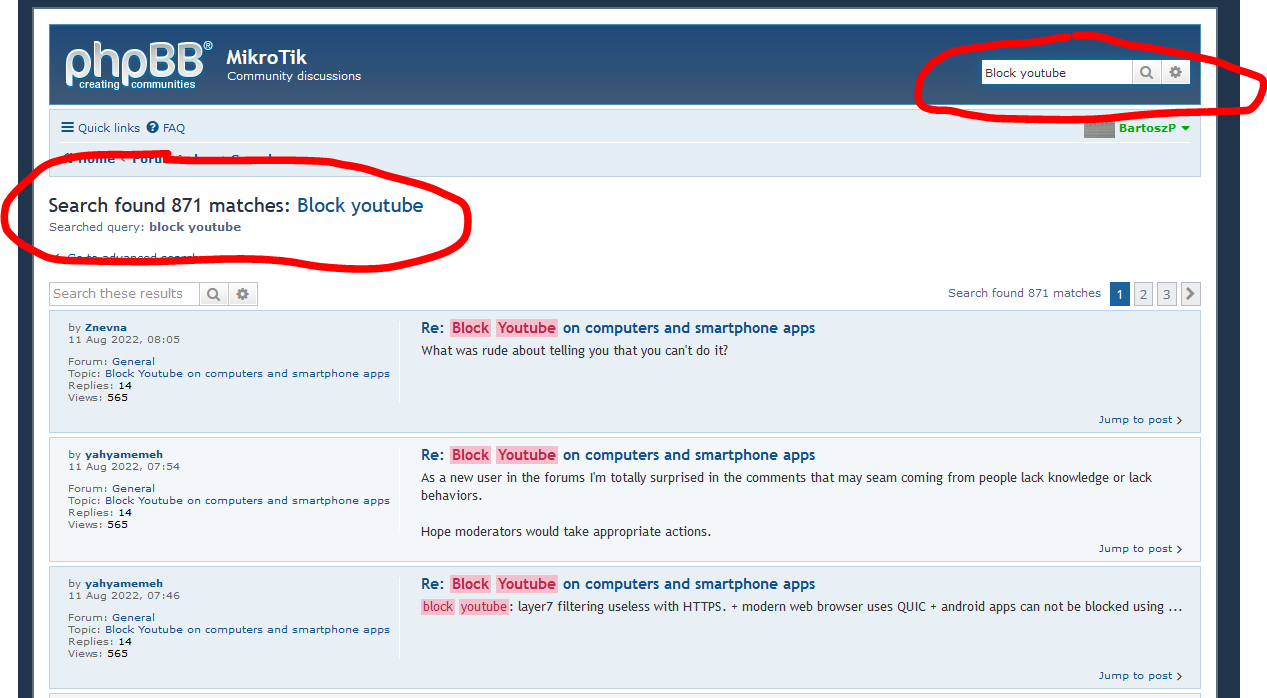This screenshot has width=1267, height=698.
Task: Go to results page 3
Action: pyautogui.click(x=1167, y=294)
